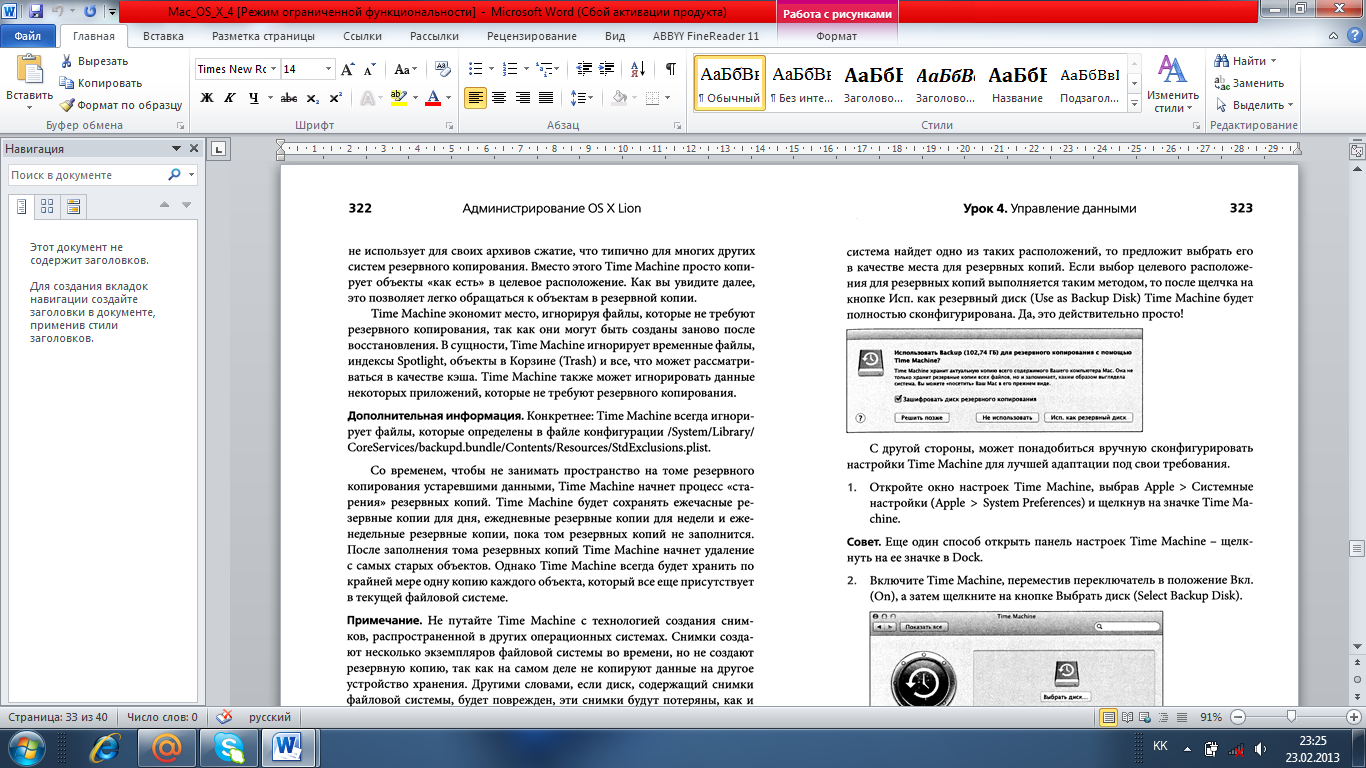Screen dimensions: 1366x768
Task: Click the text highlight color button
Action: tap(398, 98)
